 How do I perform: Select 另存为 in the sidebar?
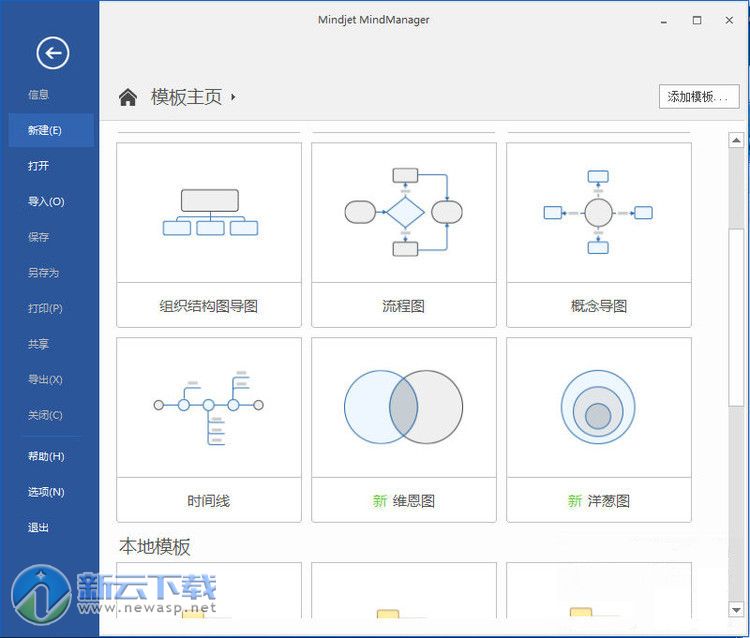tap(43, 273)
